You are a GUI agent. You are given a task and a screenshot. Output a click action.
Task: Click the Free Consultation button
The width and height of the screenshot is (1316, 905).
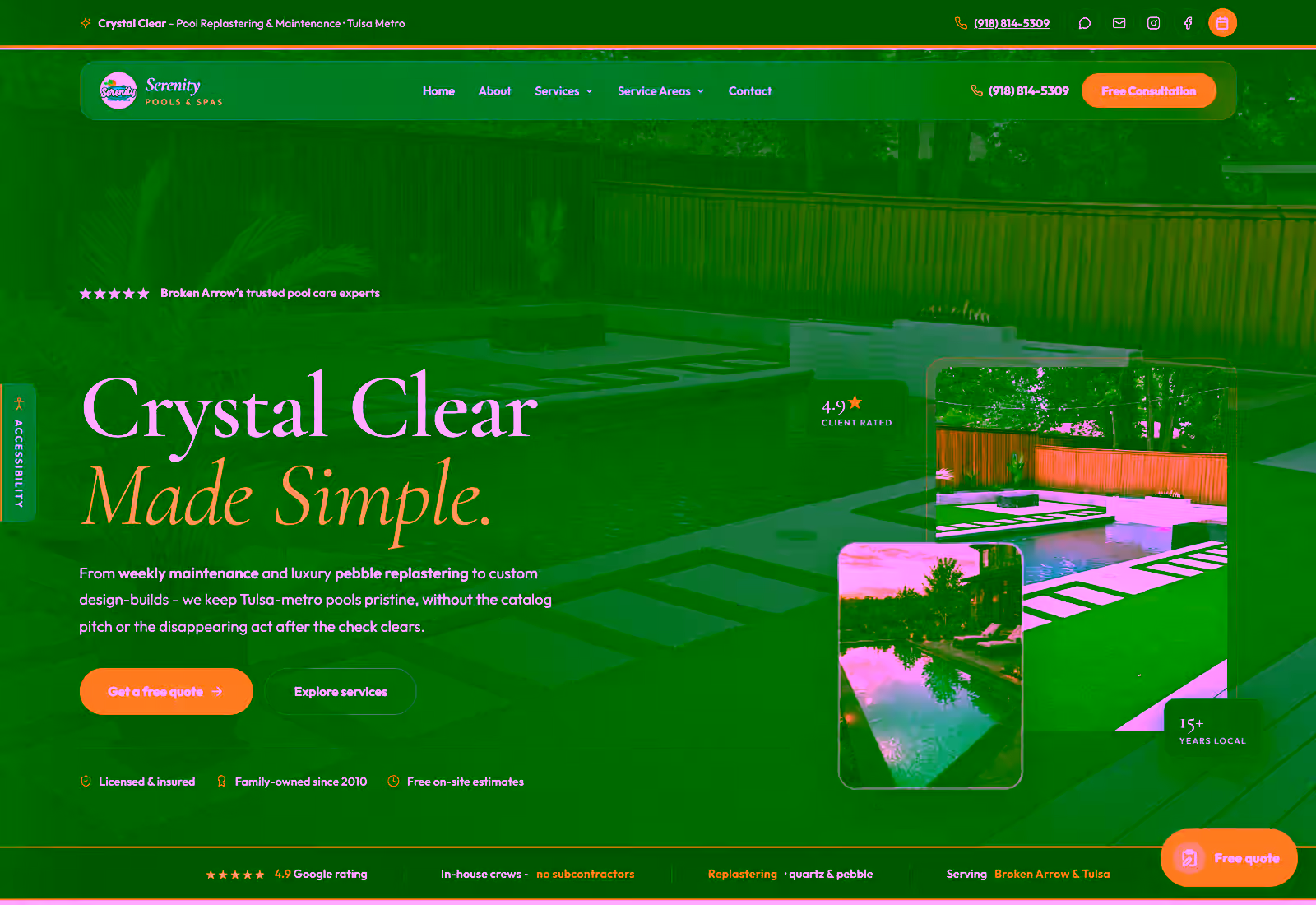(1148, 90)
